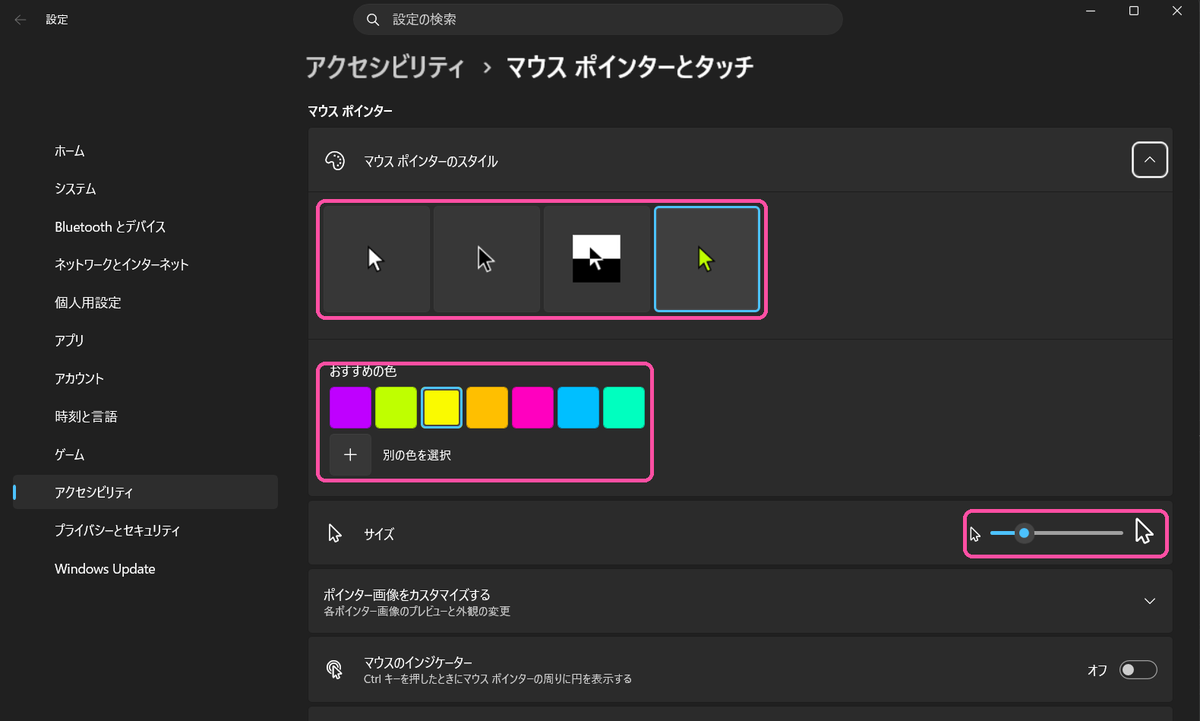Click 各ポインター画像のプレビューと外観の変更 description
Viewport: 1200px width, 721px height.
tap(417, 610)
